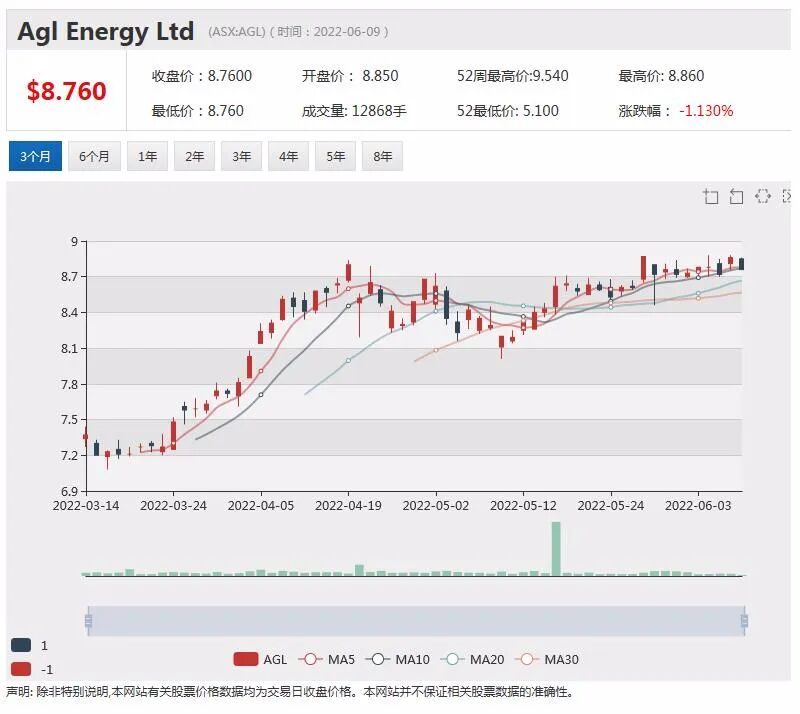Select the 52周最高价:9.540 value
Screen dimensions: 800x714
[x=512, y=76]
